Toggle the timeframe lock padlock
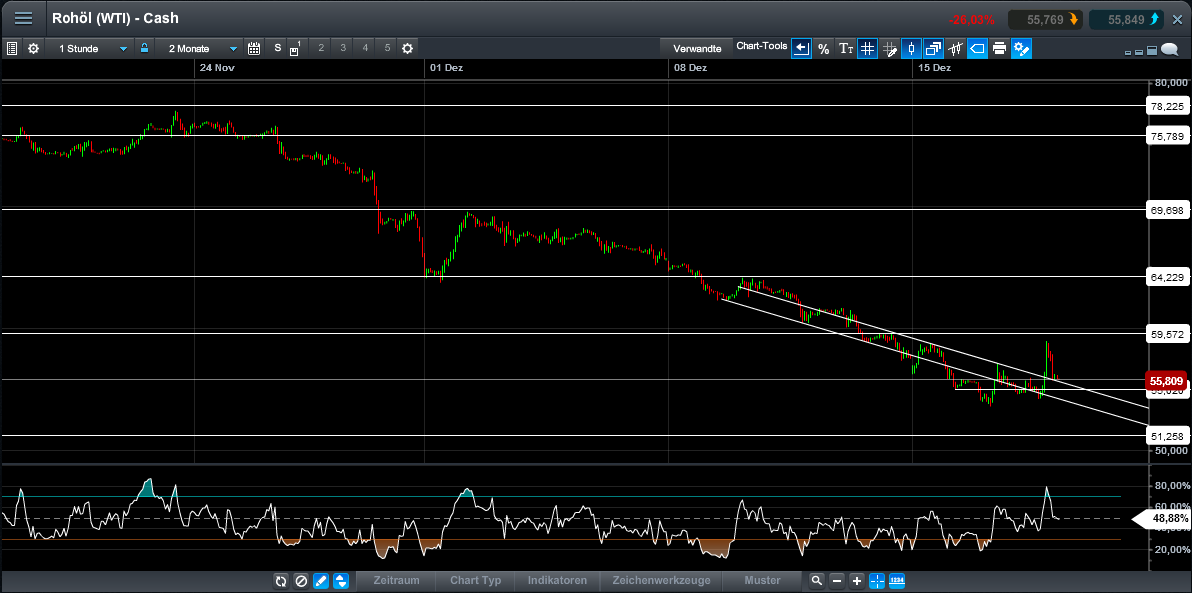Image resolution: width=1192 pixels, height=593 pixels. pyautogui.click(x=146, y=48)
